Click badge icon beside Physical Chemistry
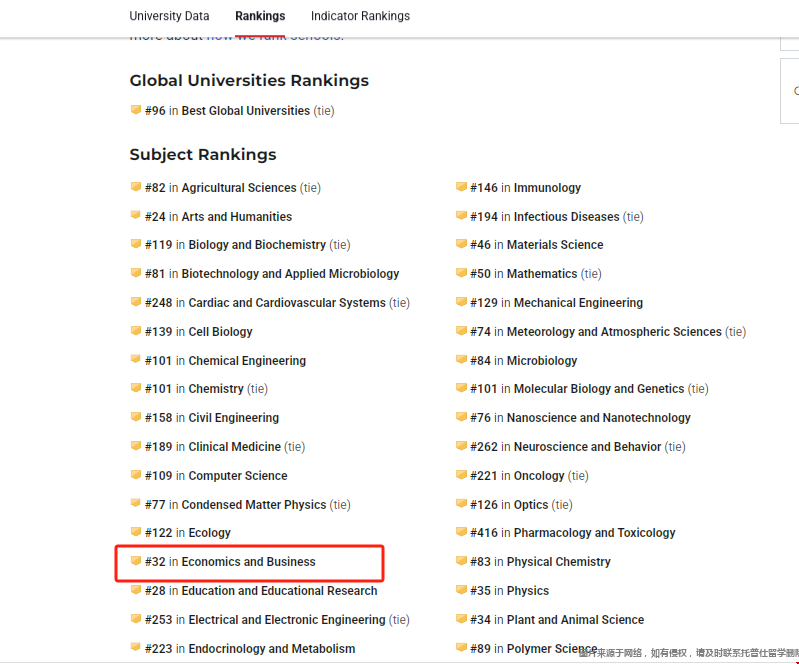The image size is (799, 664). click(461, 561)
